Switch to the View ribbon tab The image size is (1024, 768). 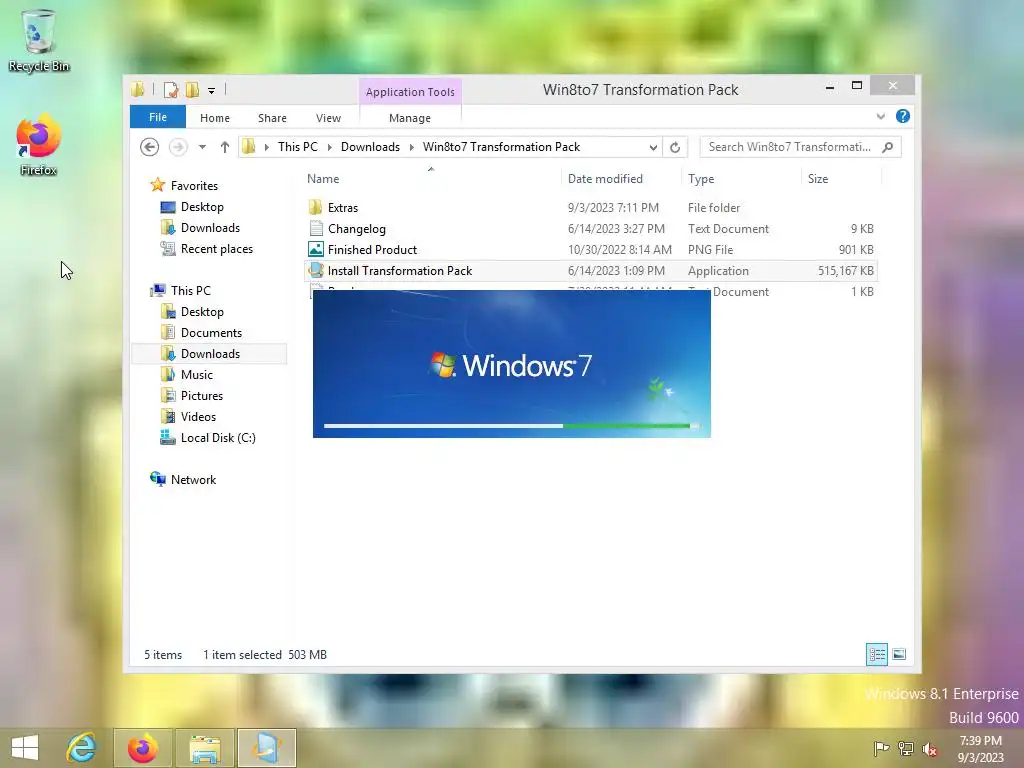[328, 118]
